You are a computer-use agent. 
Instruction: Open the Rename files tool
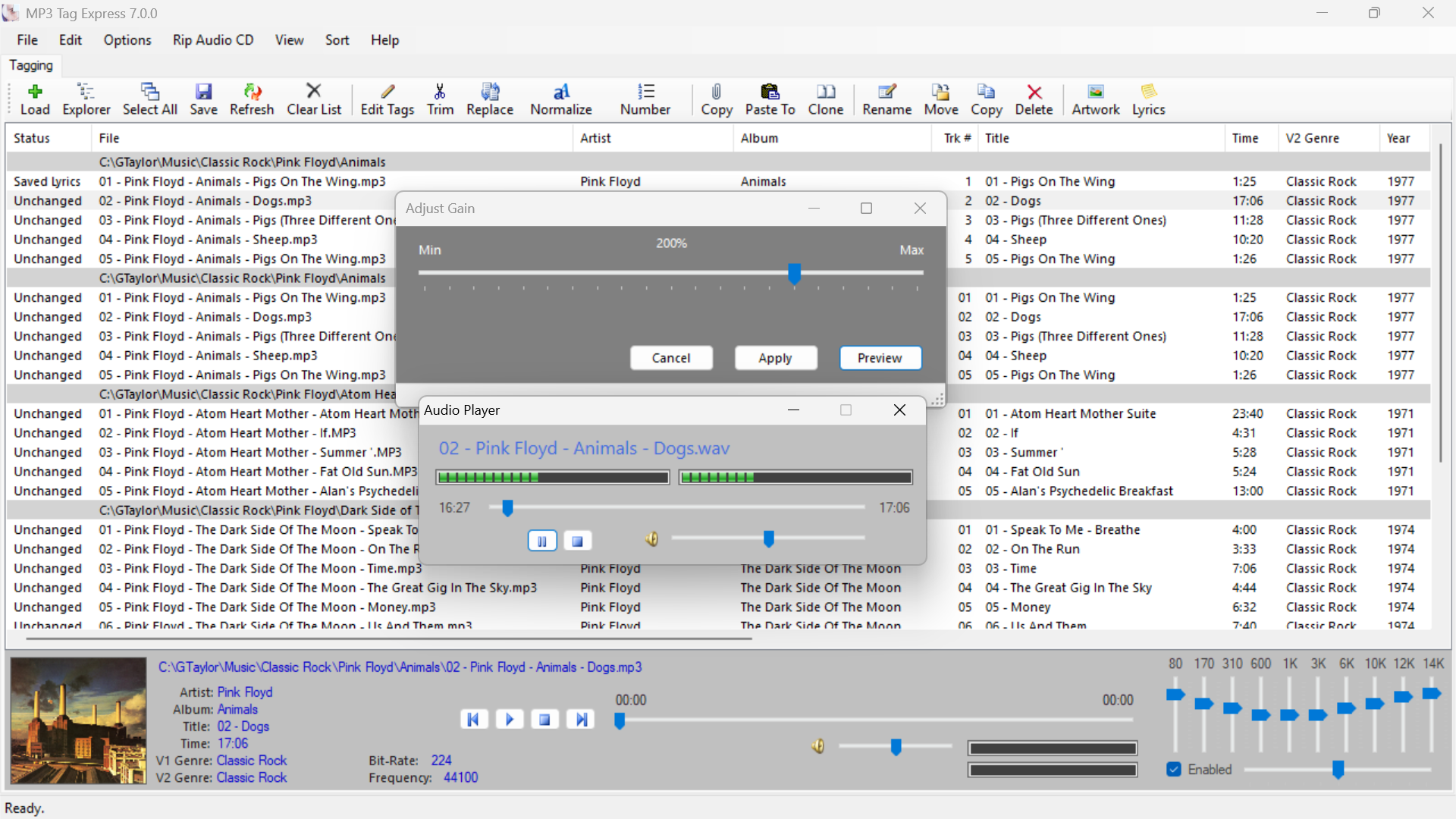(x=887, y=99)
